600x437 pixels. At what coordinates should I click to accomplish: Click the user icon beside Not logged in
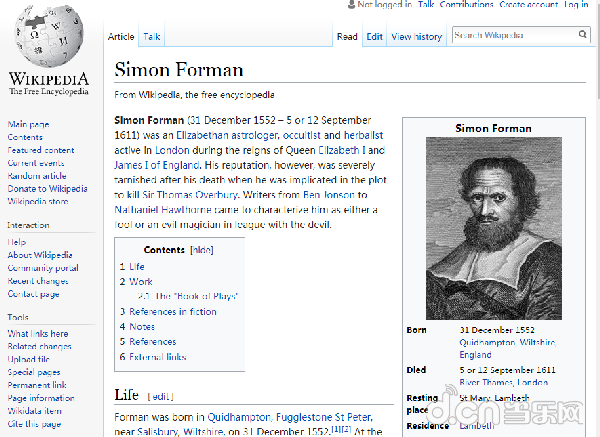(351, 4)
